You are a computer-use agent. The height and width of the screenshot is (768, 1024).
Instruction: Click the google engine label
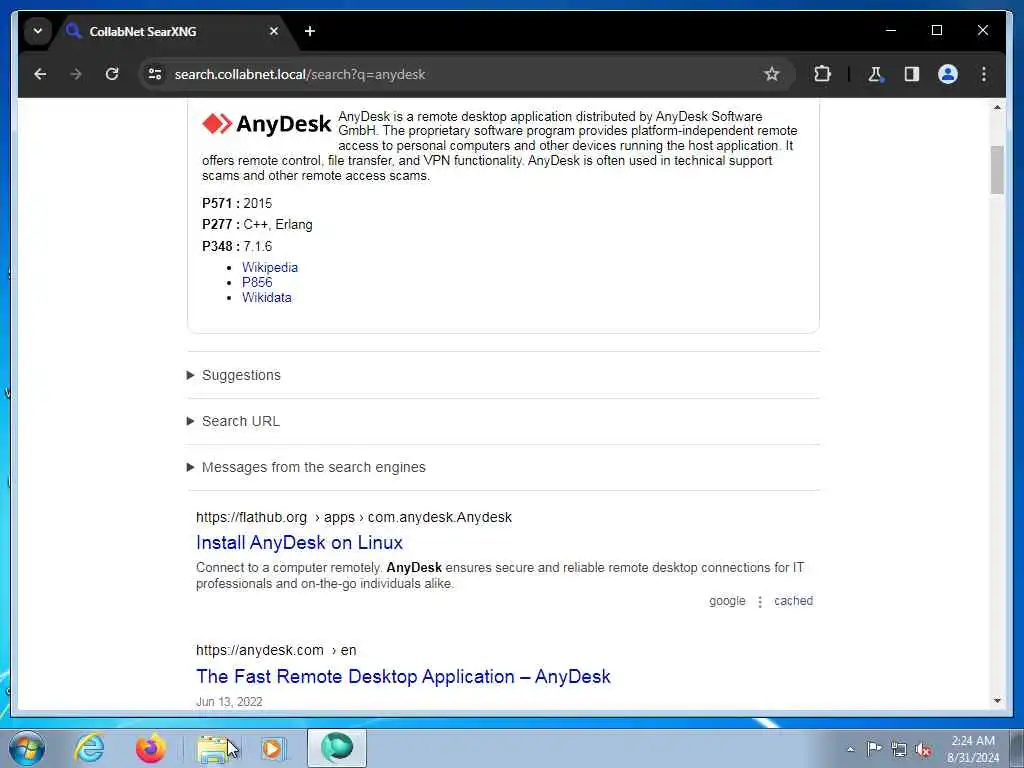(x=727, y=601)
